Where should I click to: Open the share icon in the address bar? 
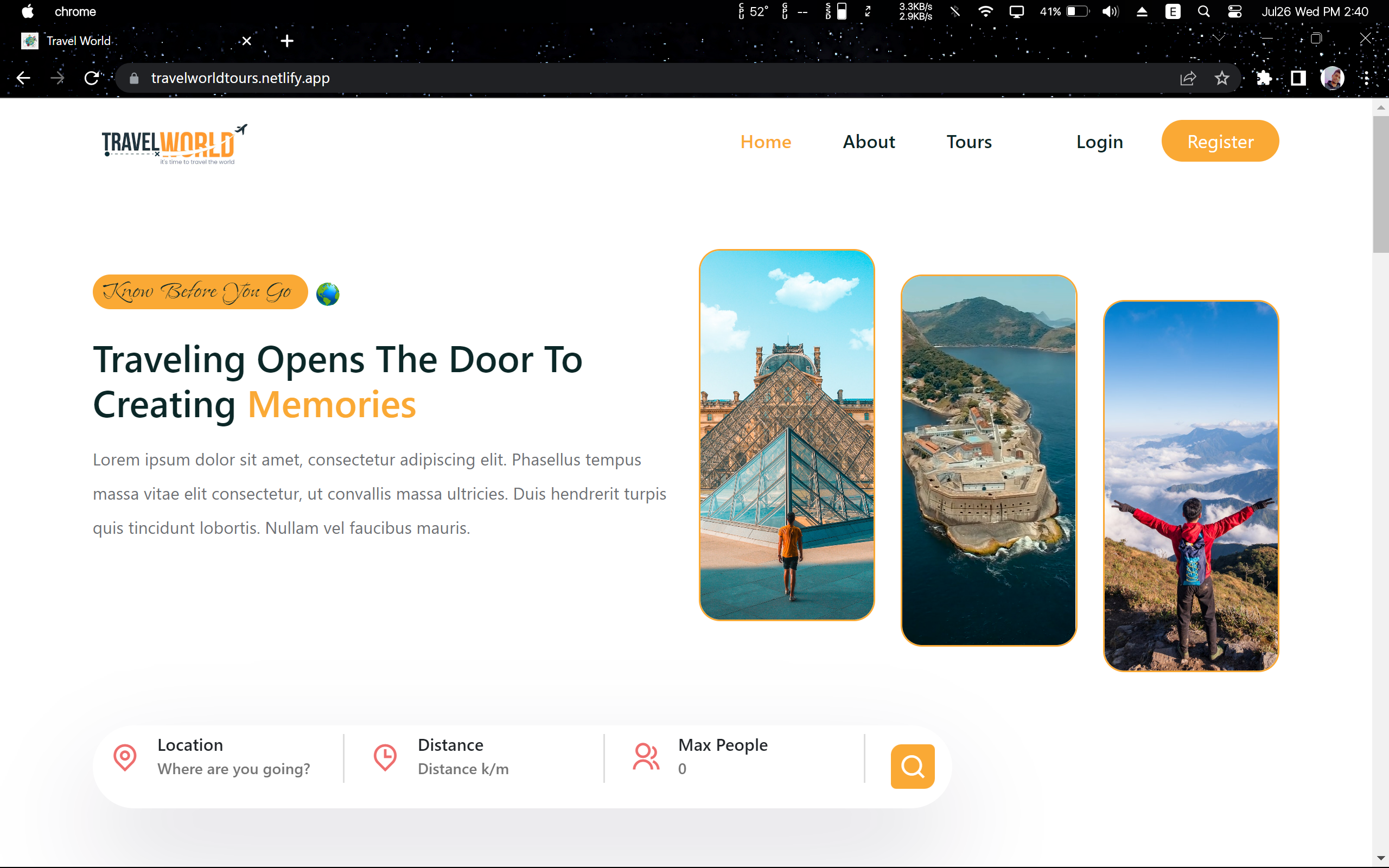click(1189, 78)
